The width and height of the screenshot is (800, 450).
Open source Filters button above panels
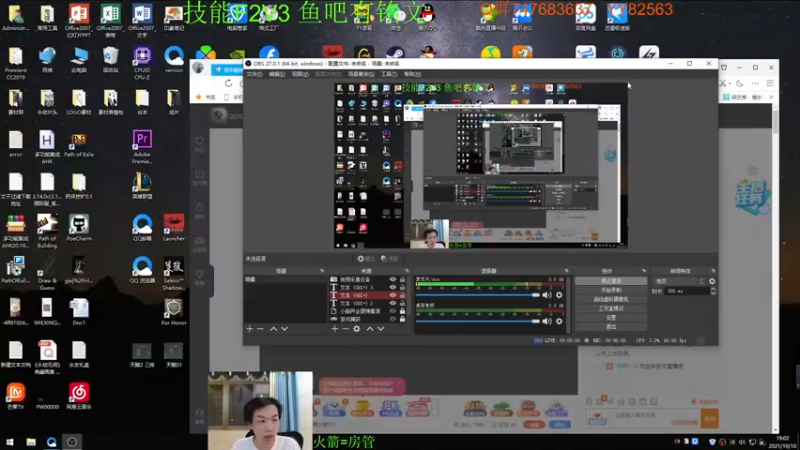389,259
